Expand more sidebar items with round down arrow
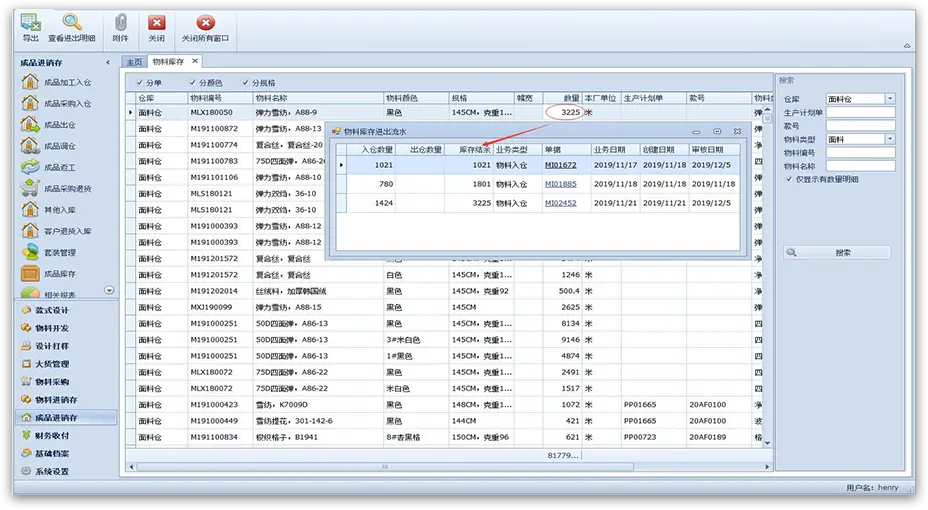The height and width of the screenshot is (510, 928). (x=109, y=290)
